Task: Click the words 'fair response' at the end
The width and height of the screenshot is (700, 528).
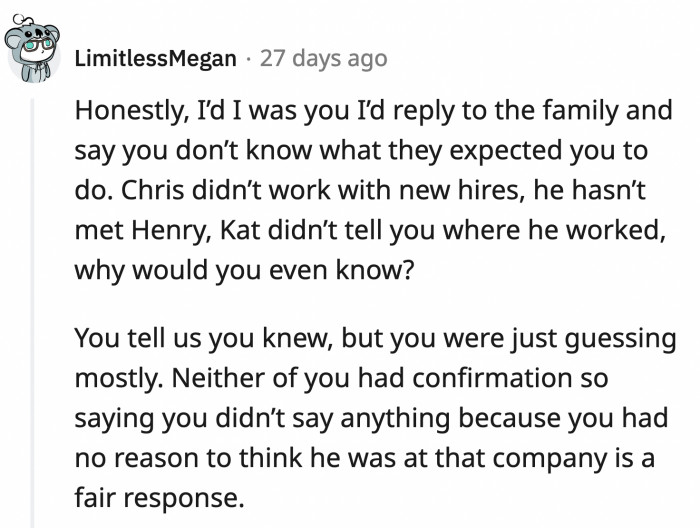Action: [x=159, y=496]
